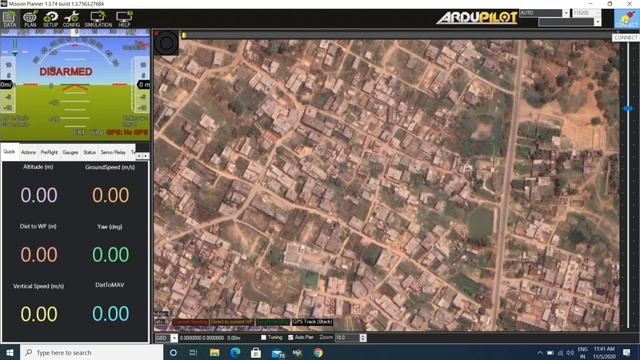Open the DATA flight data screen

coord(9,19)
